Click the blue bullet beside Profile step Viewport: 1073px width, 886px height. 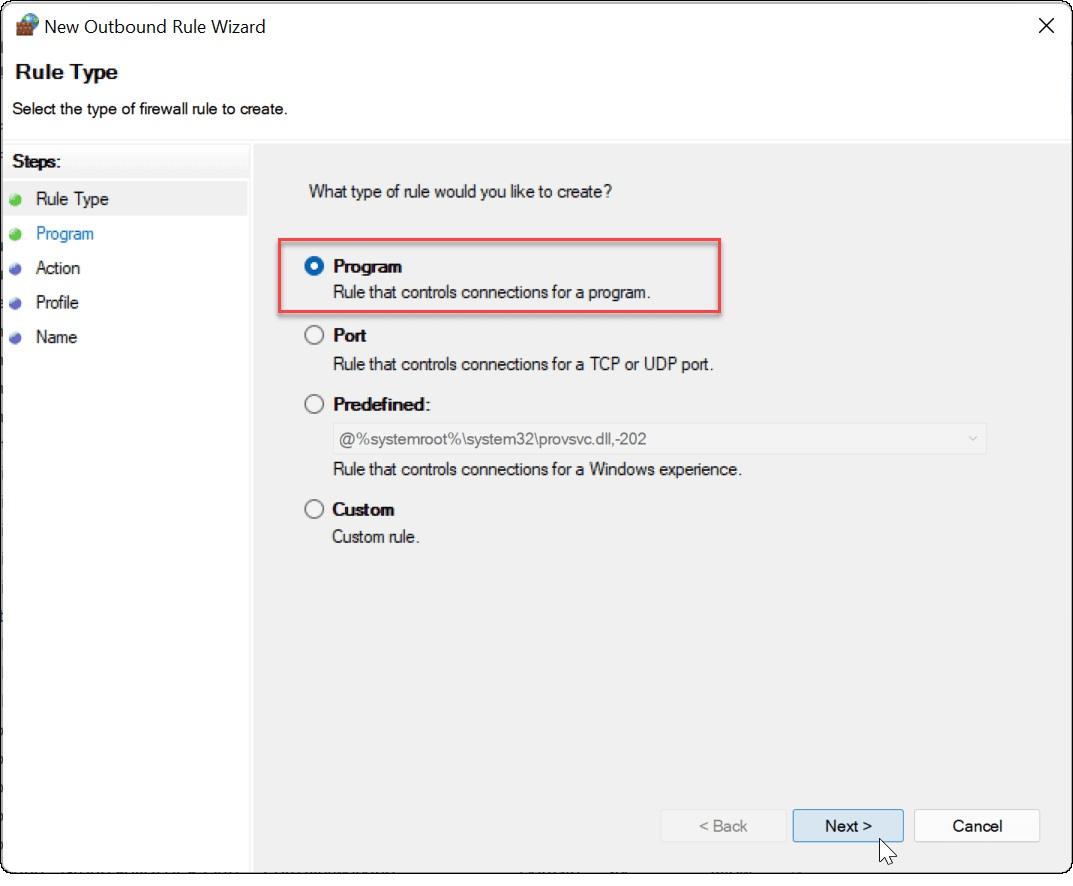pos(15,303)
